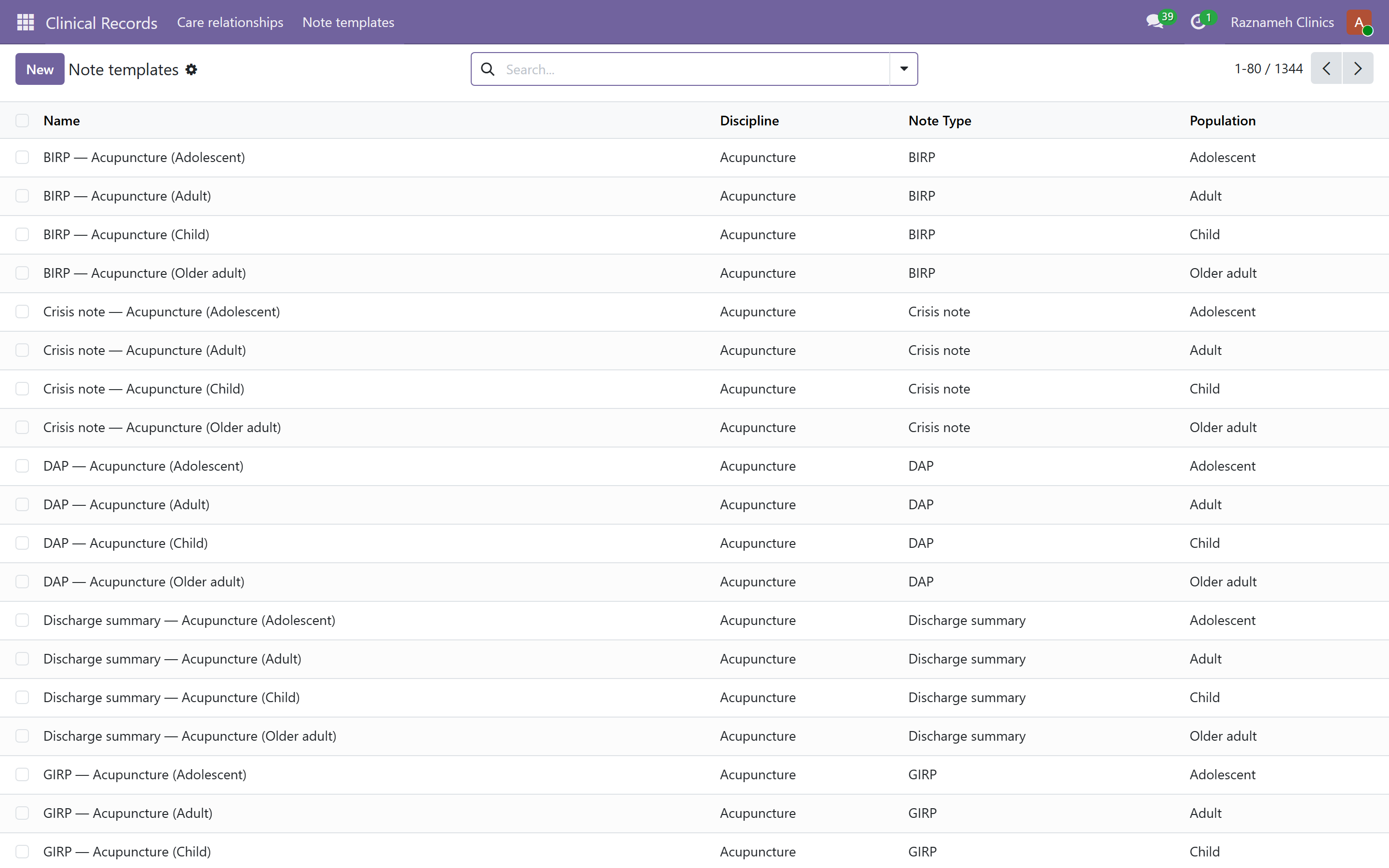Tick the DAP — Acupuncture (Older adult) checkbox
Screen dimensions: 1389x868
coord(22,582)
